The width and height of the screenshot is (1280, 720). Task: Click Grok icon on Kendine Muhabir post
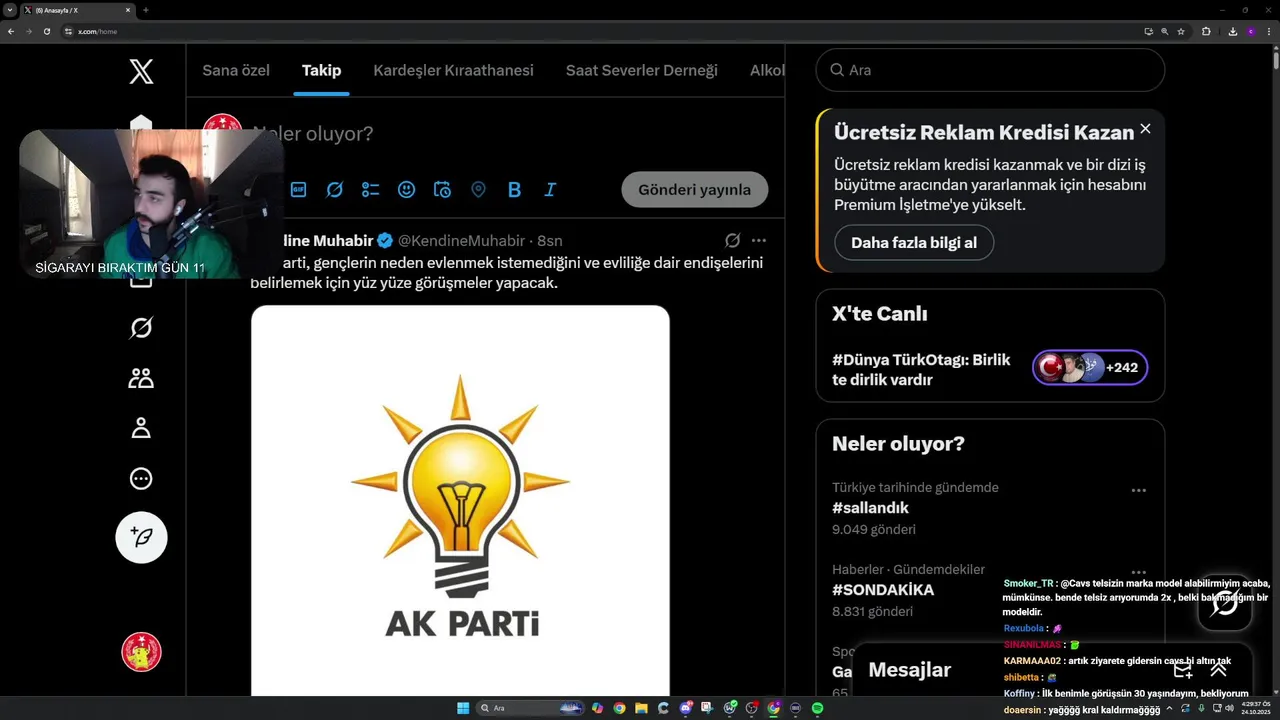tap(732, 240)
